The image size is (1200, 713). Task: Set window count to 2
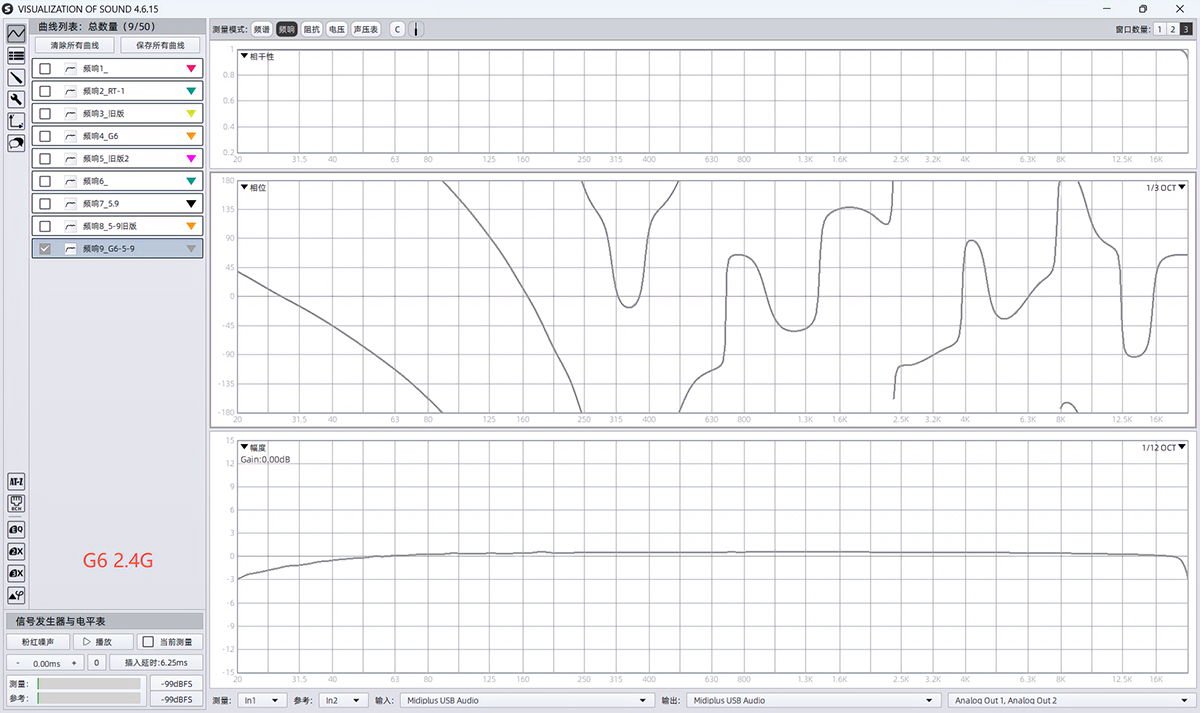click(1172, 29)
